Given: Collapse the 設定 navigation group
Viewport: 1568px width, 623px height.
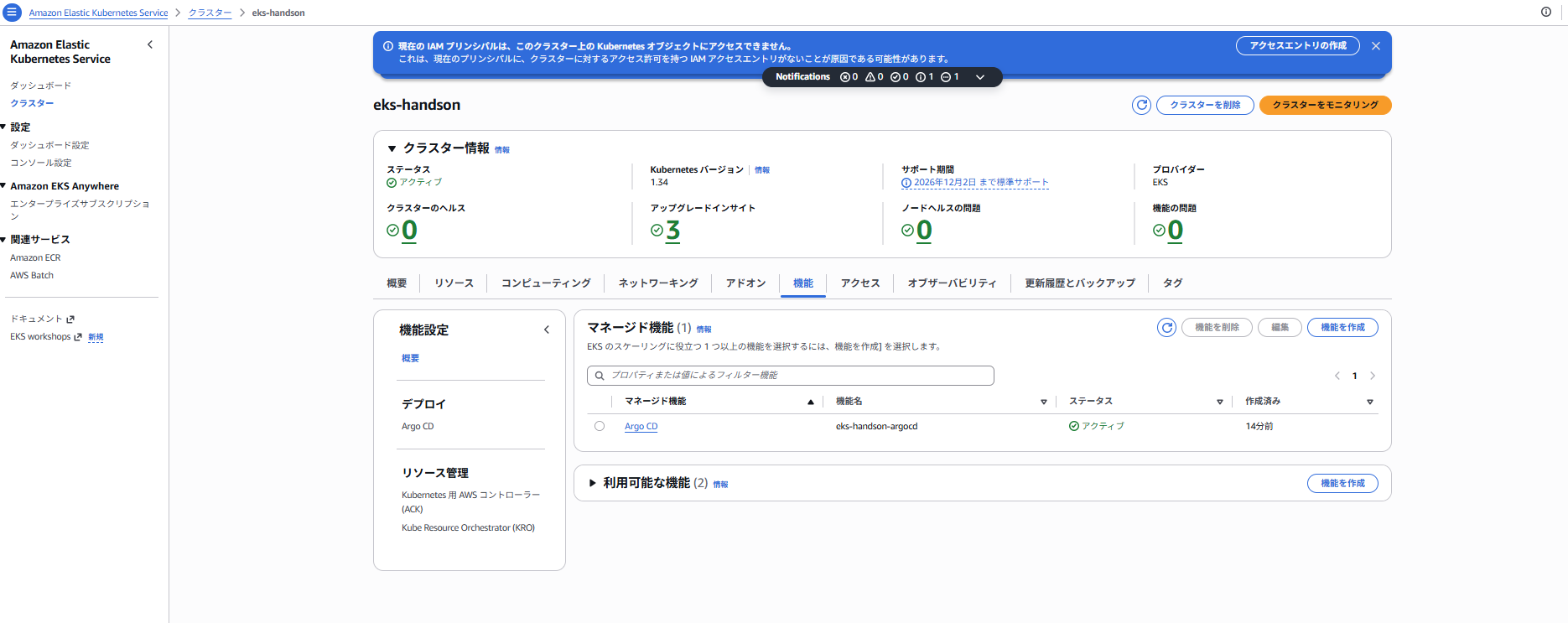Looking at the screenshot, I should (x=3, y=127).
